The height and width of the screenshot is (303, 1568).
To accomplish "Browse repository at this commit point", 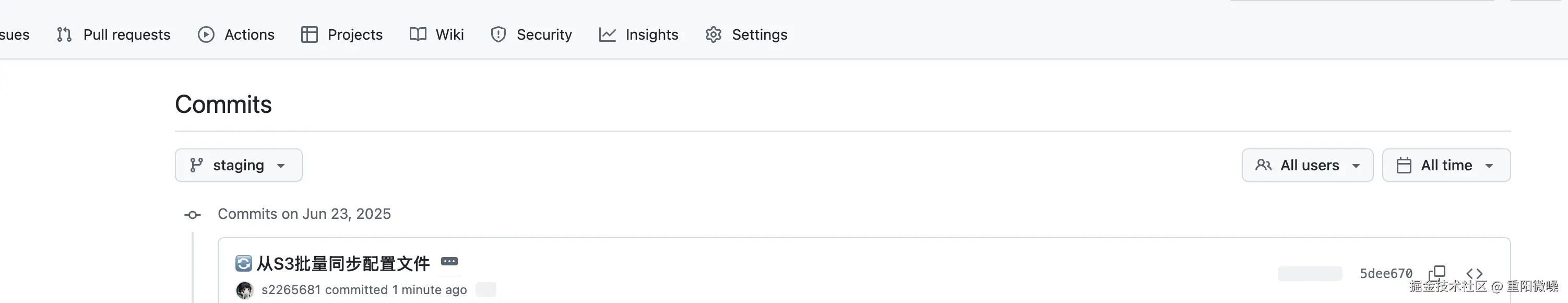I will [x=1474, y=273].
